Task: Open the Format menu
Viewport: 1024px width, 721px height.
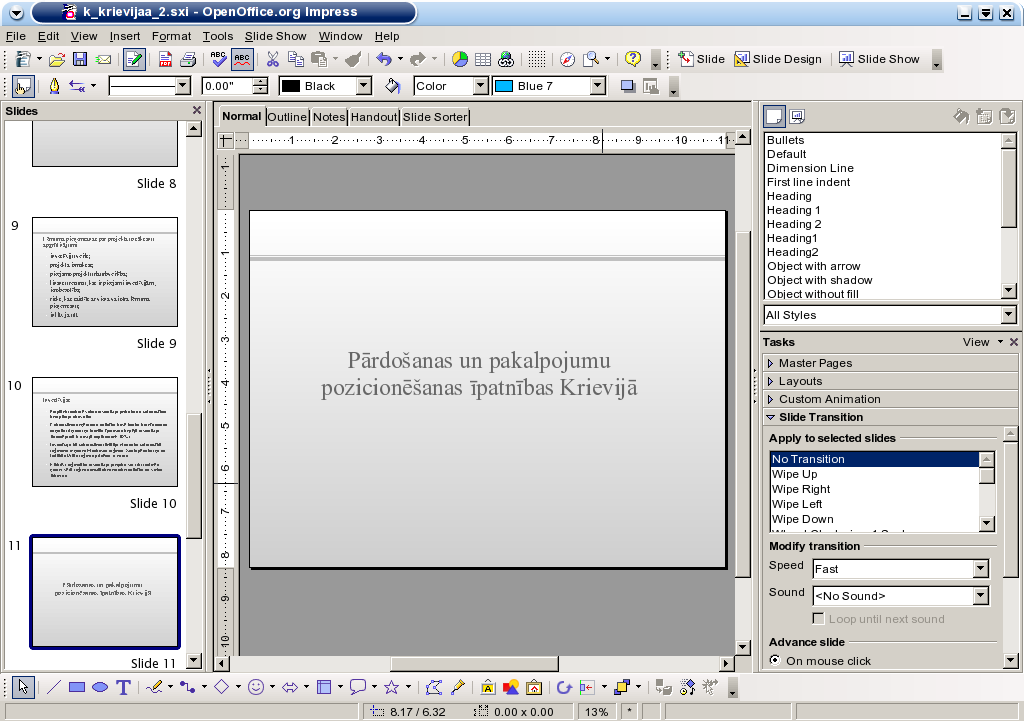Action: tap(171, 37)
